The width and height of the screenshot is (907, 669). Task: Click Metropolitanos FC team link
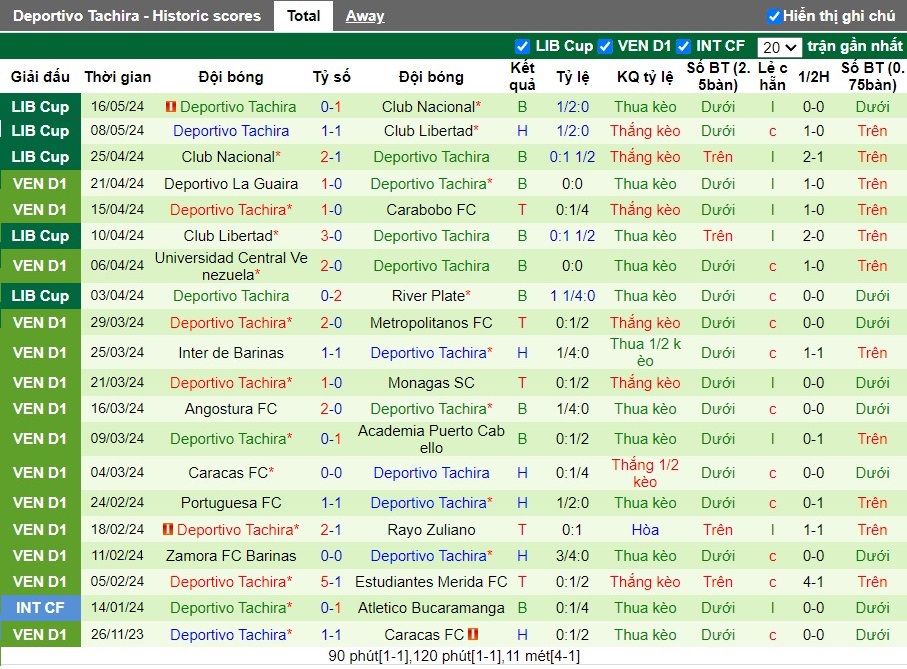tap(431, 323)
